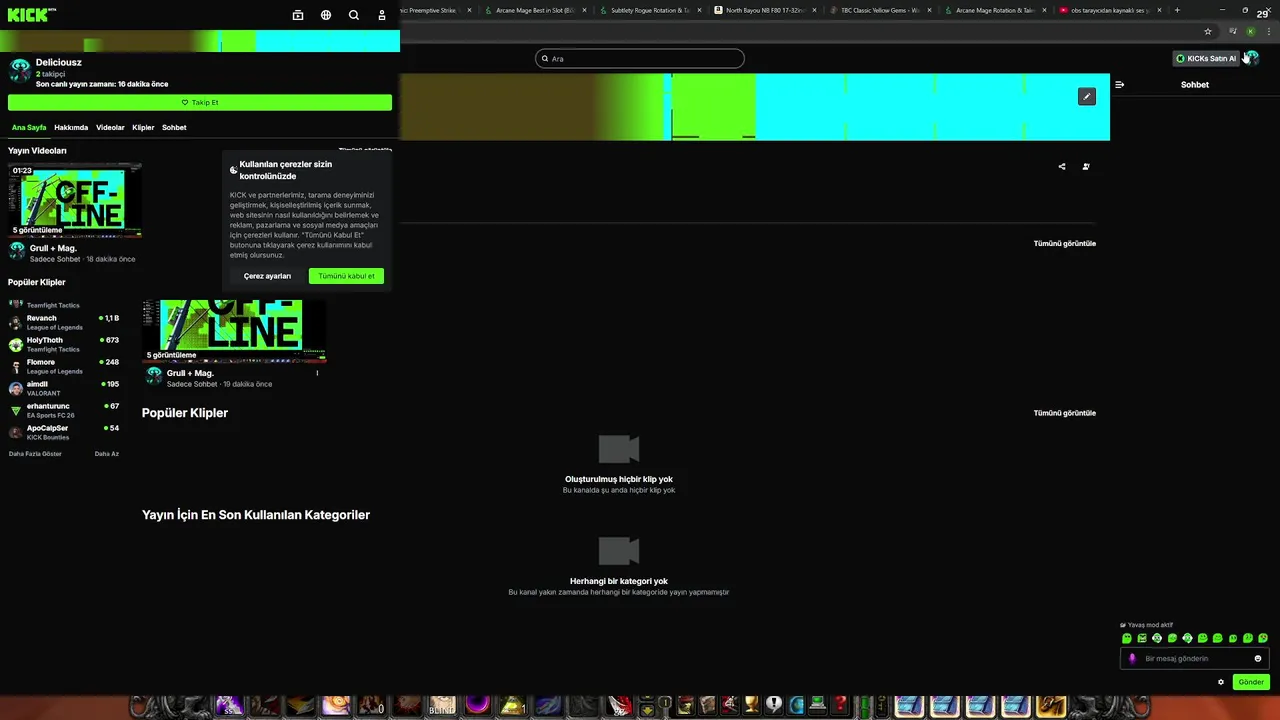
Task: Open Tümünü görüntüle beside Popüler Klipler
Action: coord(1064,413)
